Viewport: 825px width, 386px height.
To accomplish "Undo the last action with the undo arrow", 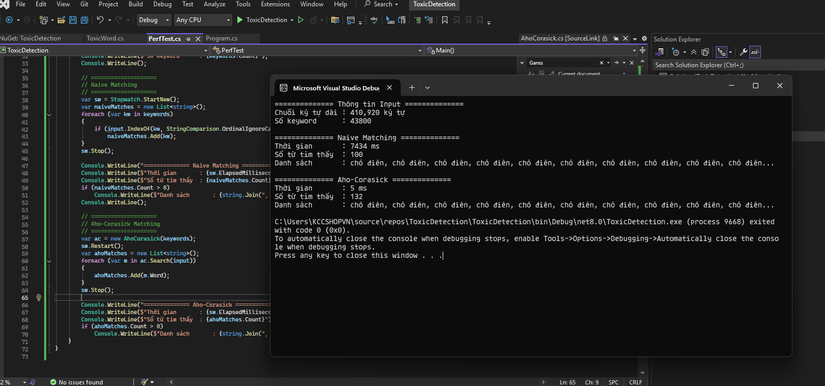I will tap(100, 20).
